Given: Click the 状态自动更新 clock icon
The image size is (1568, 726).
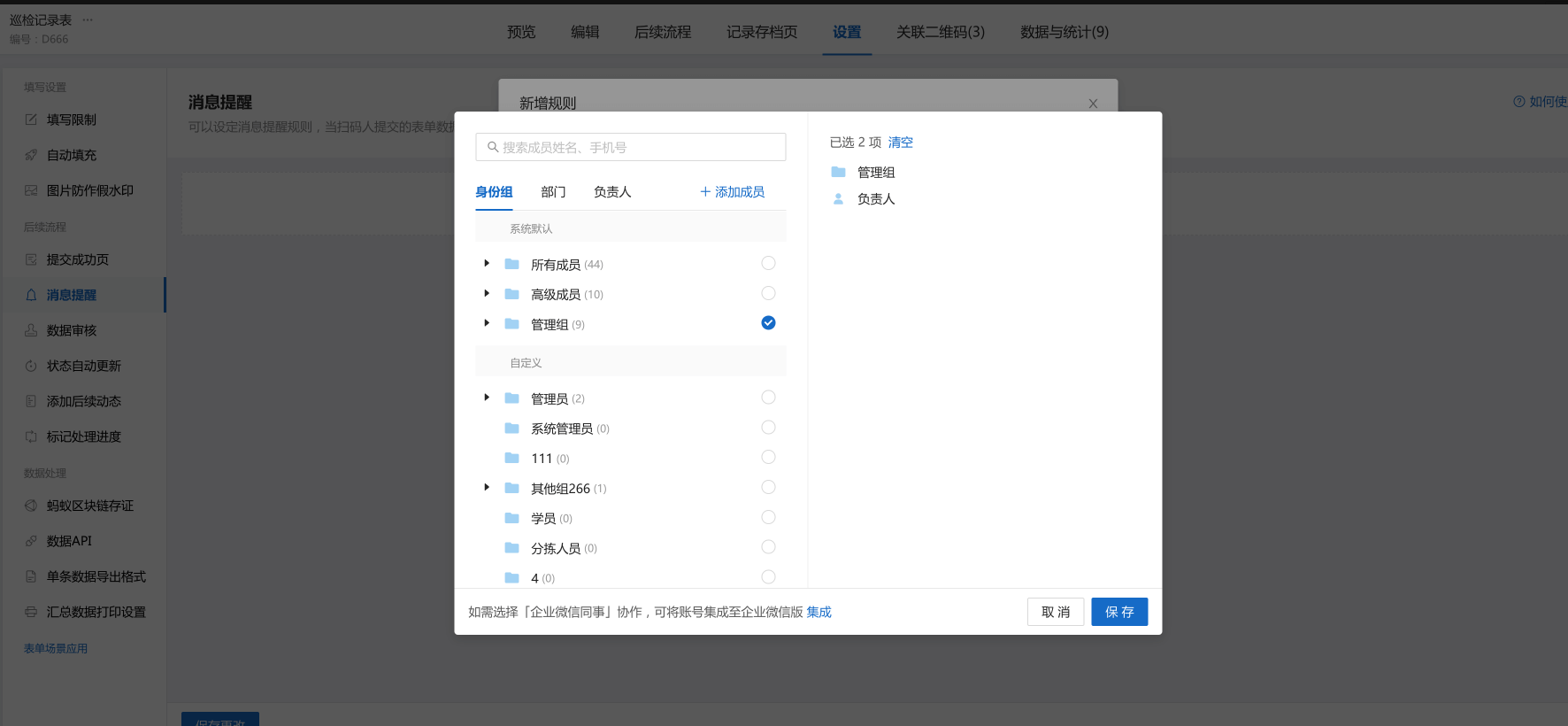Looking at the screenshot, I should (x=31, y=366).
